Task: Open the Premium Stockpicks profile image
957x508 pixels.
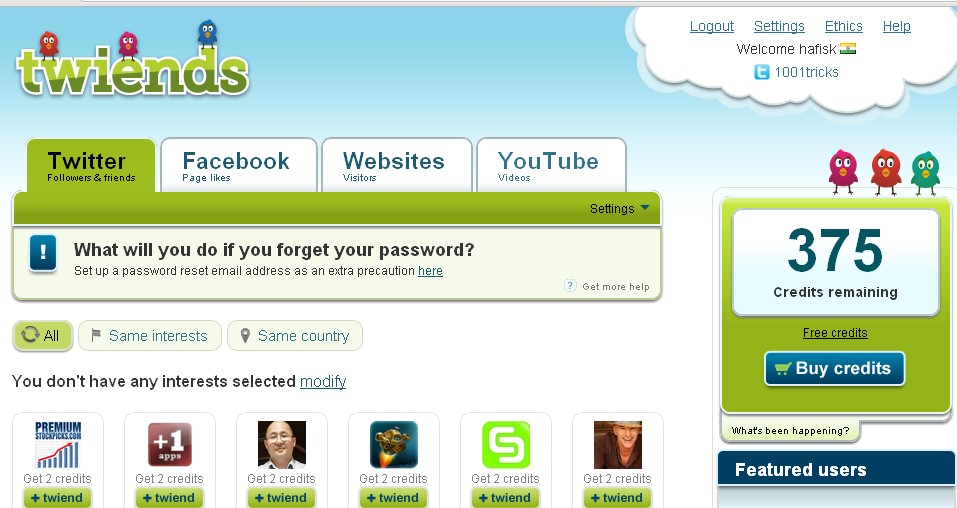Action: point(58,444)
